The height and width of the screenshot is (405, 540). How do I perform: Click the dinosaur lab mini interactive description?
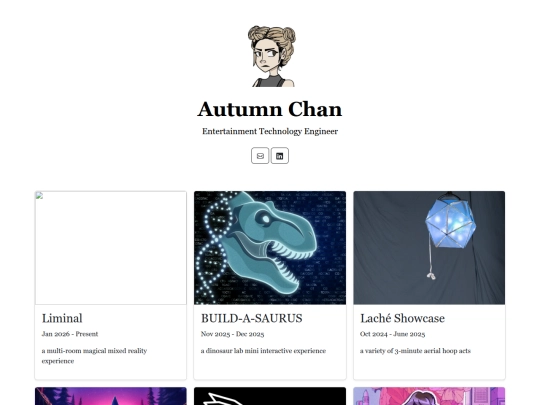(x=263, y=351)
